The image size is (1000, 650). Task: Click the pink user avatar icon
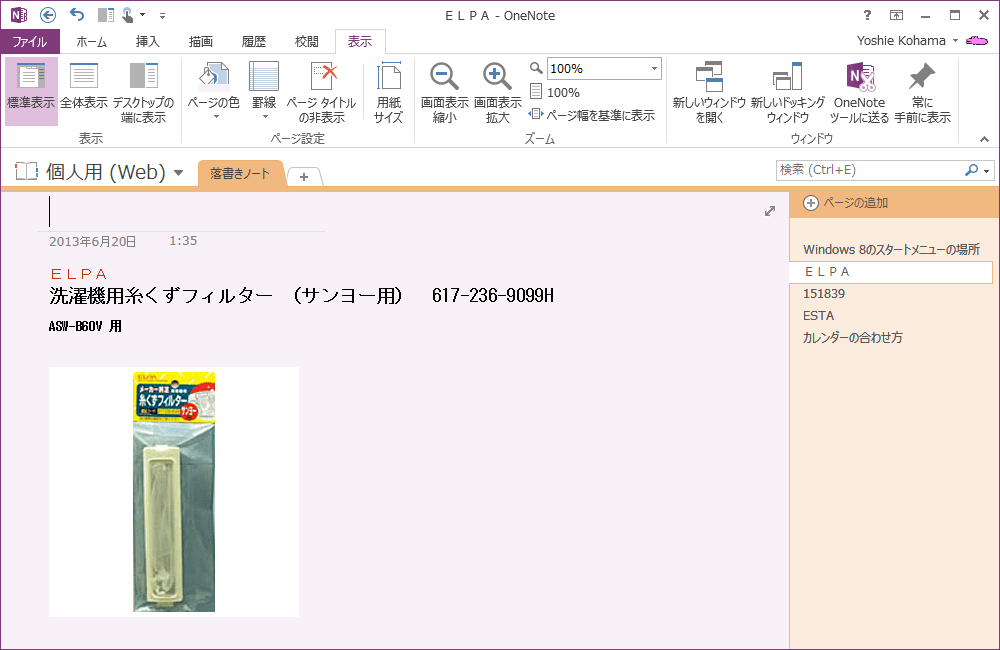click(x=977, y=41)
